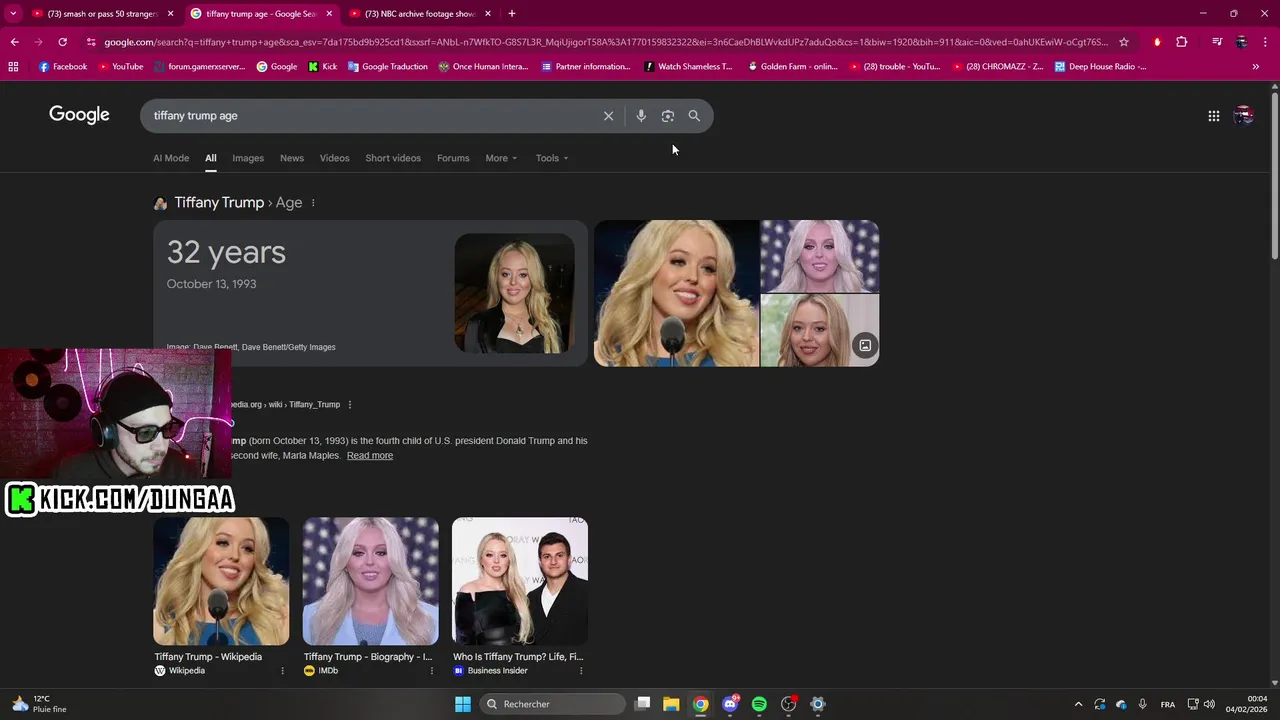Open Google Lens image search icon

click(x=668, y=116)
